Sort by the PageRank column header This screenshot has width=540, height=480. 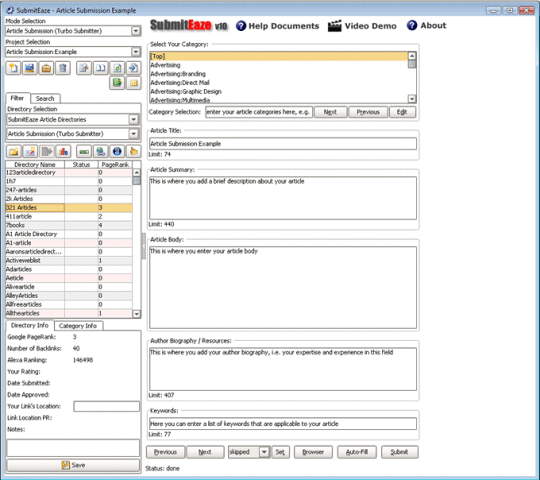tap(115, 165)
